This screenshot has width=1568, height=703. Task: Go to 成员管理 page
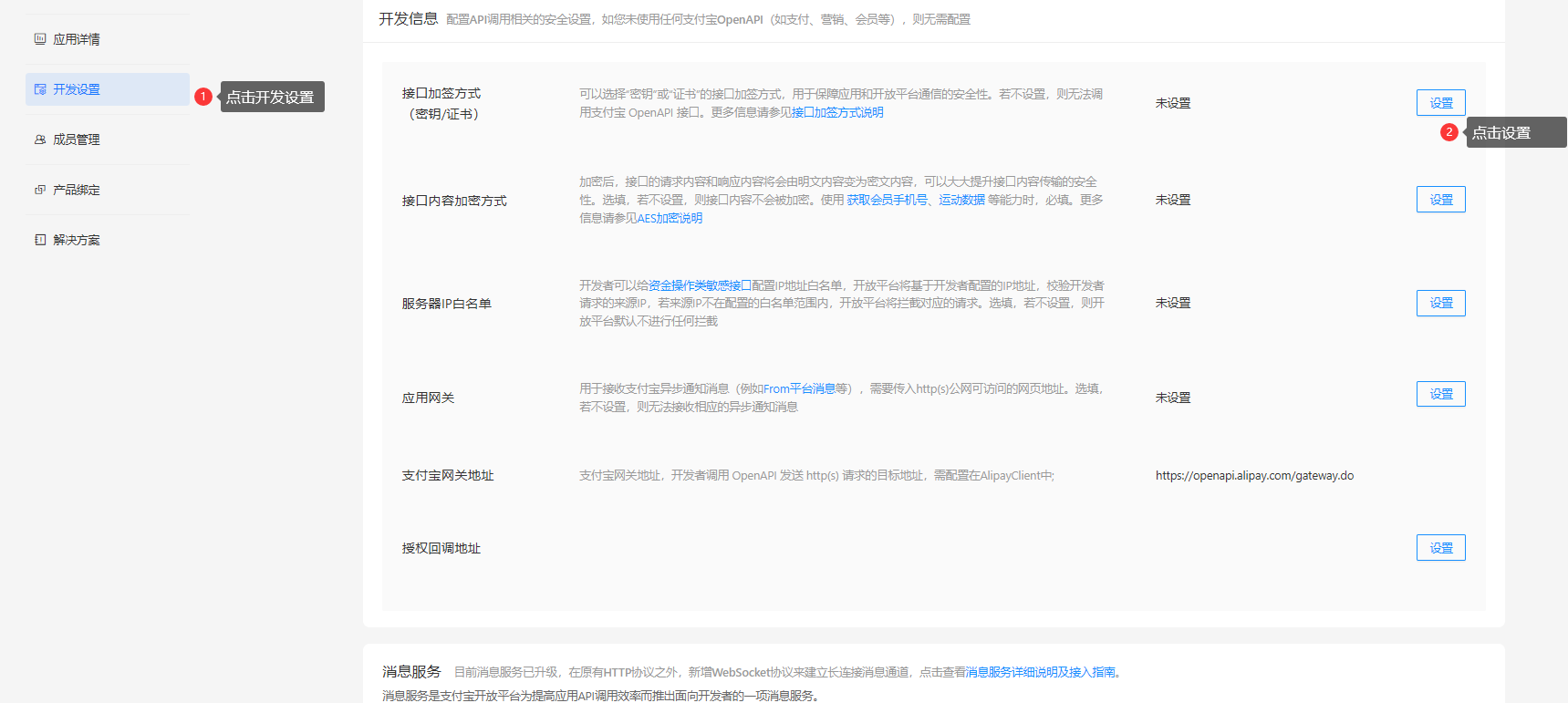tap(77, 140)
